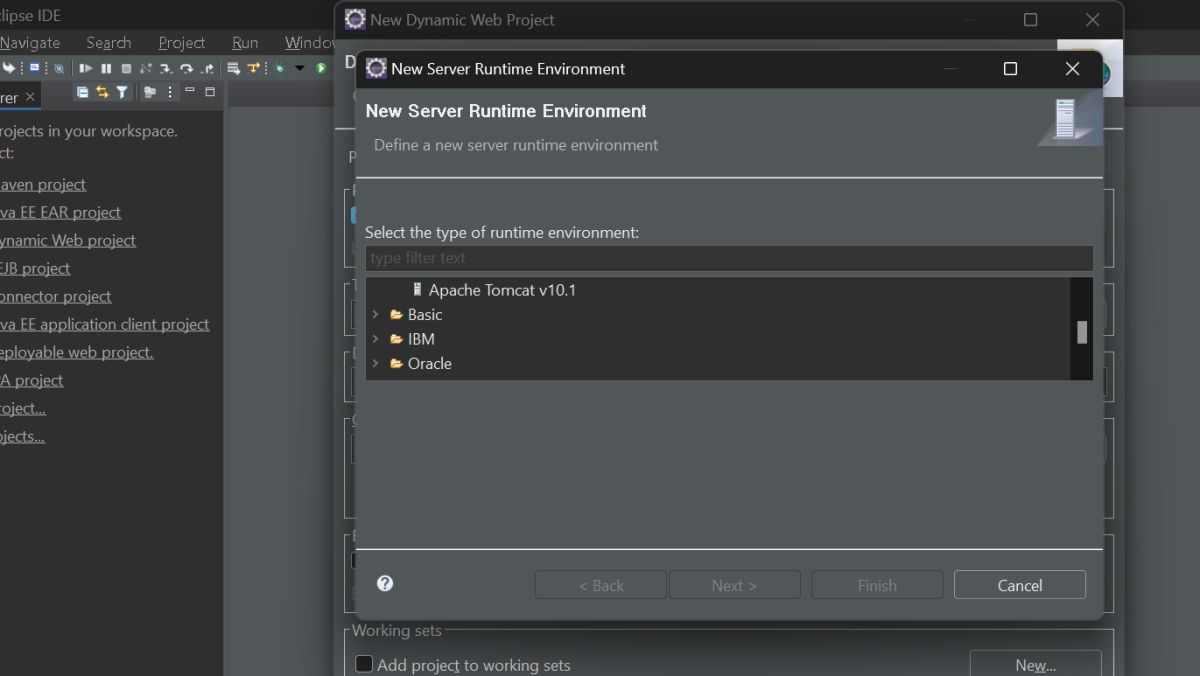The width and height of the screenshot is (1200, 676).
Task: Open the Window menu
Action: (310, 43)
